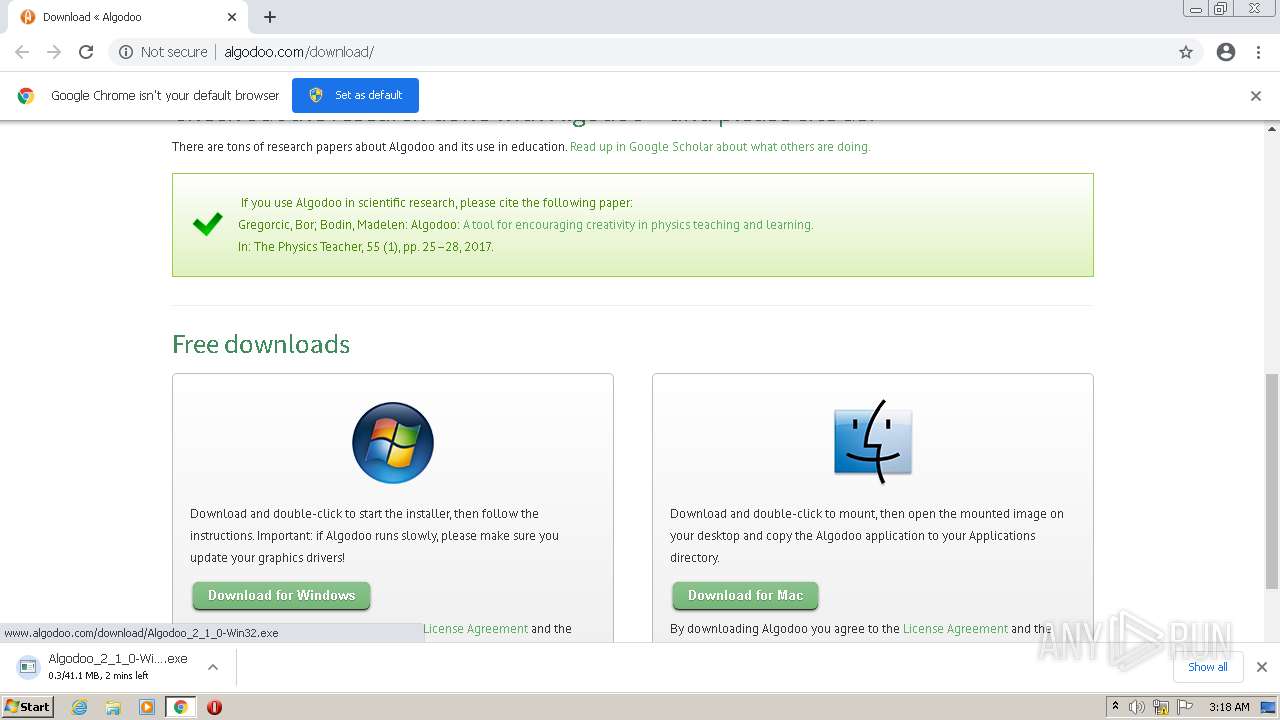Click Show all downloads button

(x=1208, y=667)
